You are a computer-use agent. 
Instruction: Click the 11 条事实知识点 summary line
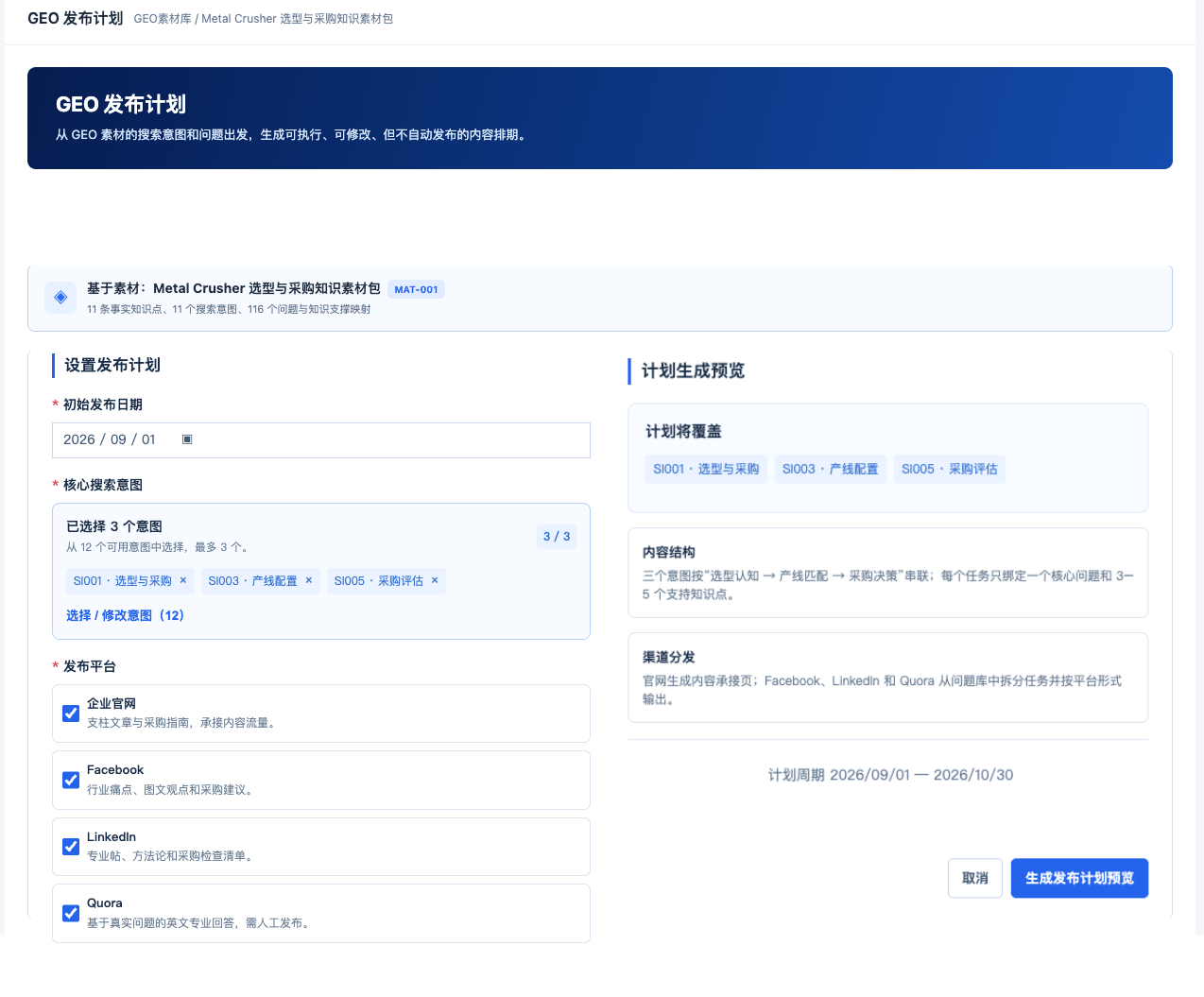[x=229, y=309]
